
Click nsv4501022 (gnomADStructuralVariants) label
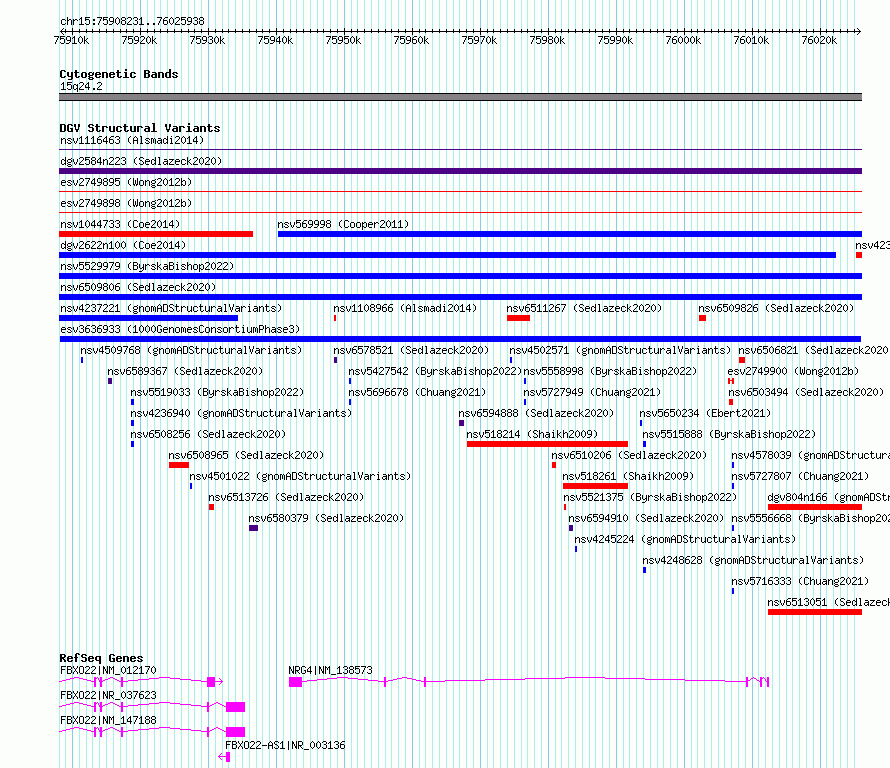pyautogui.click(x=300, y=476)
